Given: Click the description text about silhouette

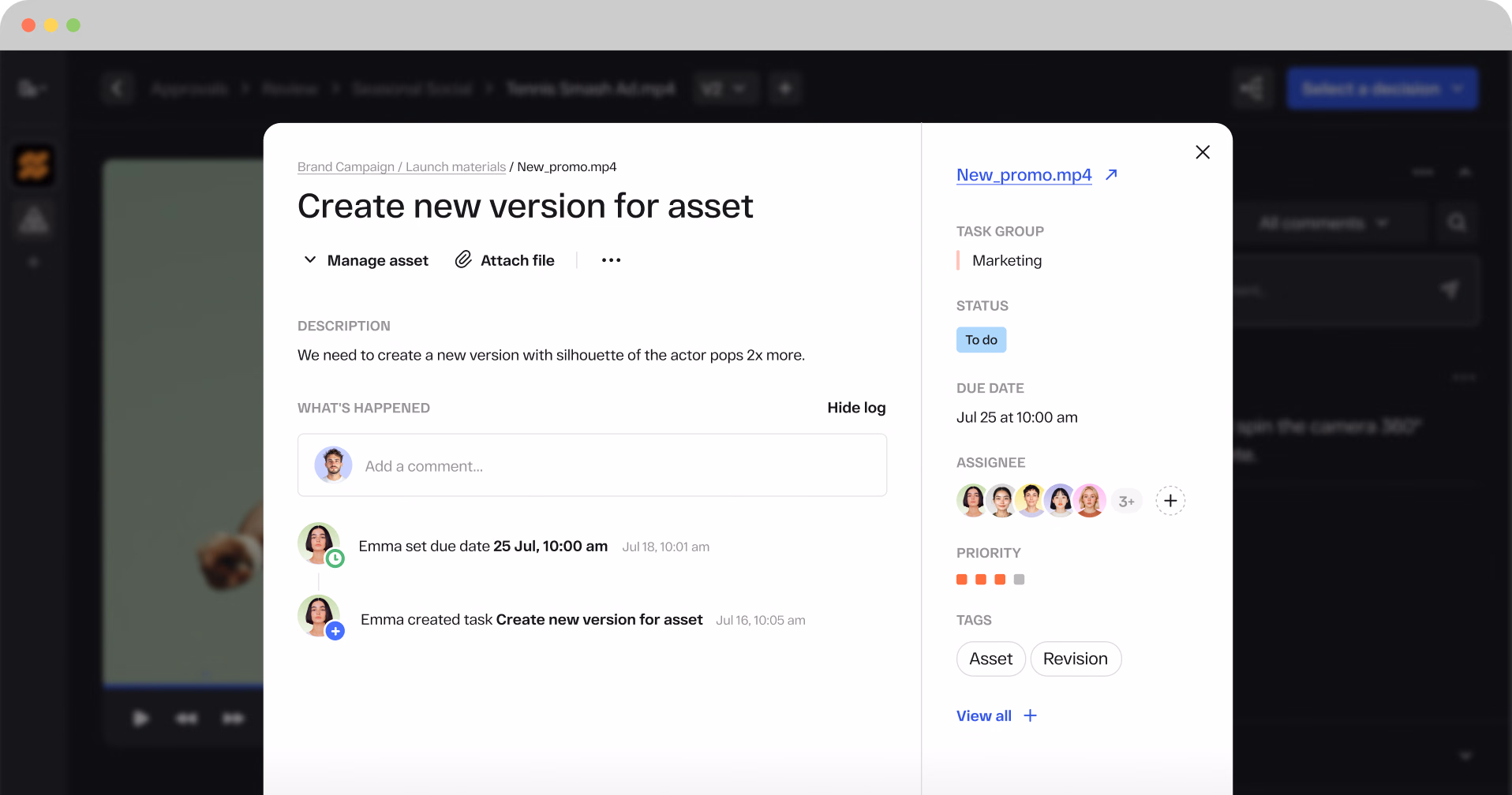Looking at the screenshot, I should tap(551, 355).
